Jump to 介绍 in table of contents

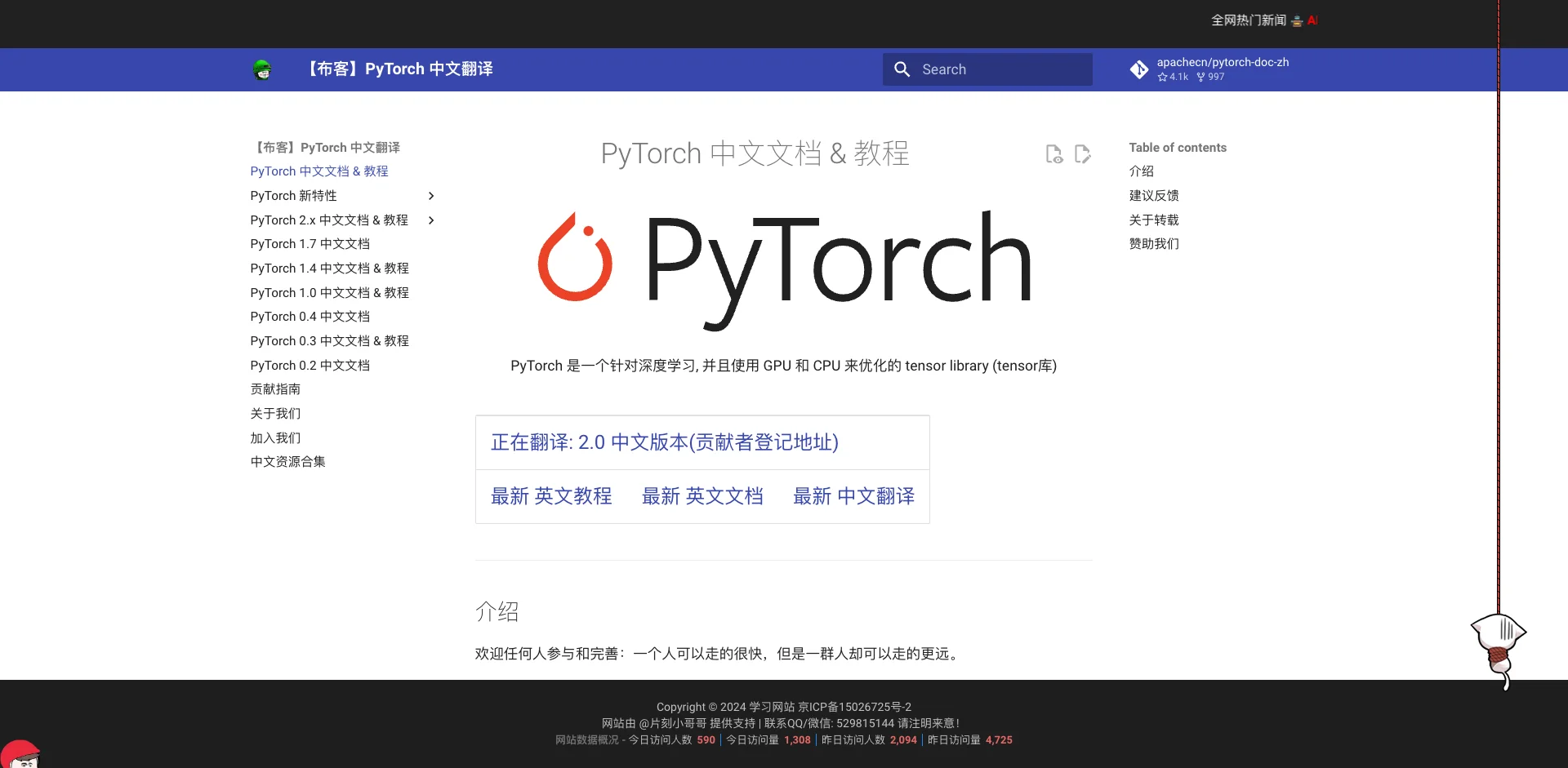coord(1142,171)
